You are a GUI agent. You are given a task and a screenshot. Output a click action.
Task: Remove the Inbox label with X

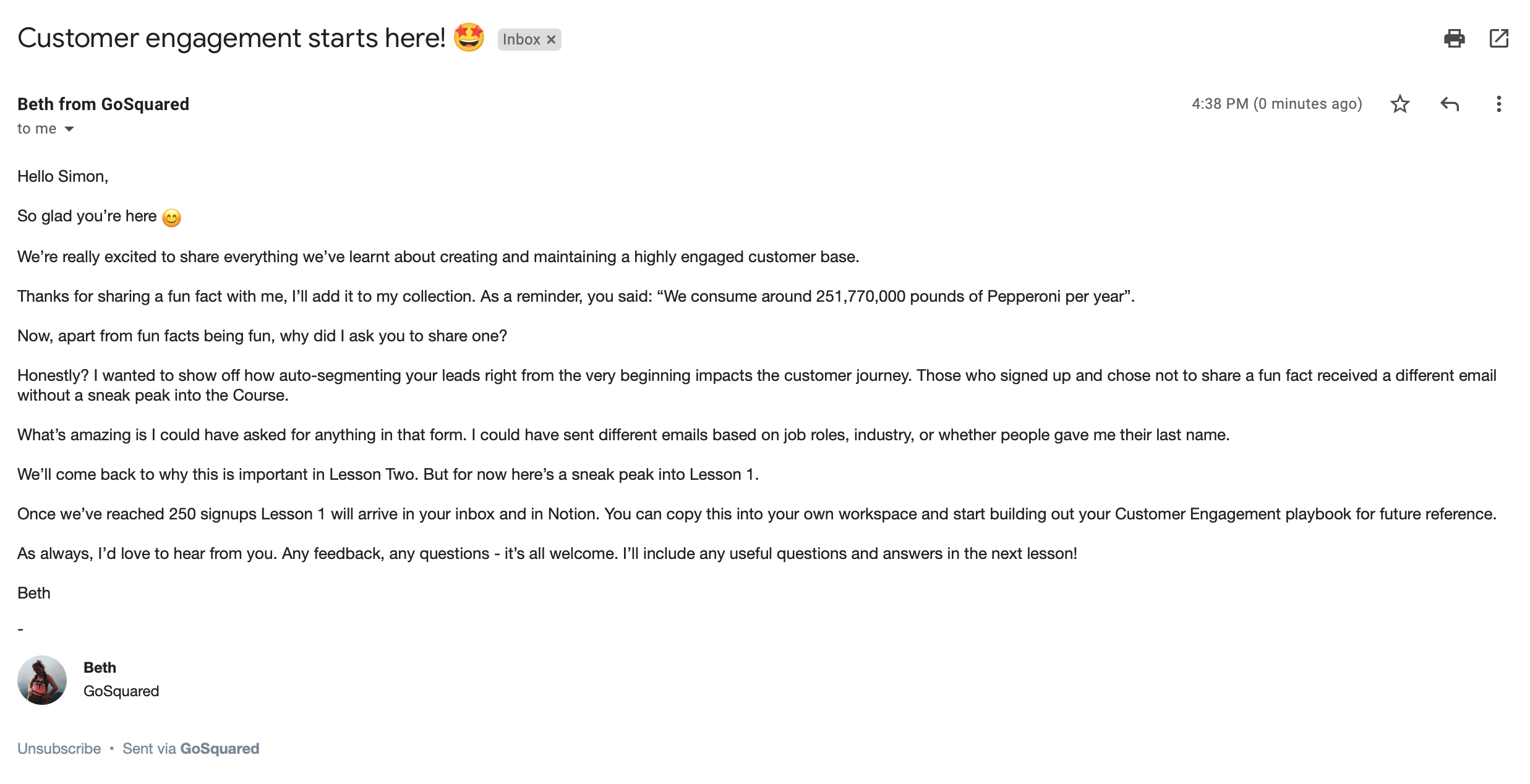point(551,40)
